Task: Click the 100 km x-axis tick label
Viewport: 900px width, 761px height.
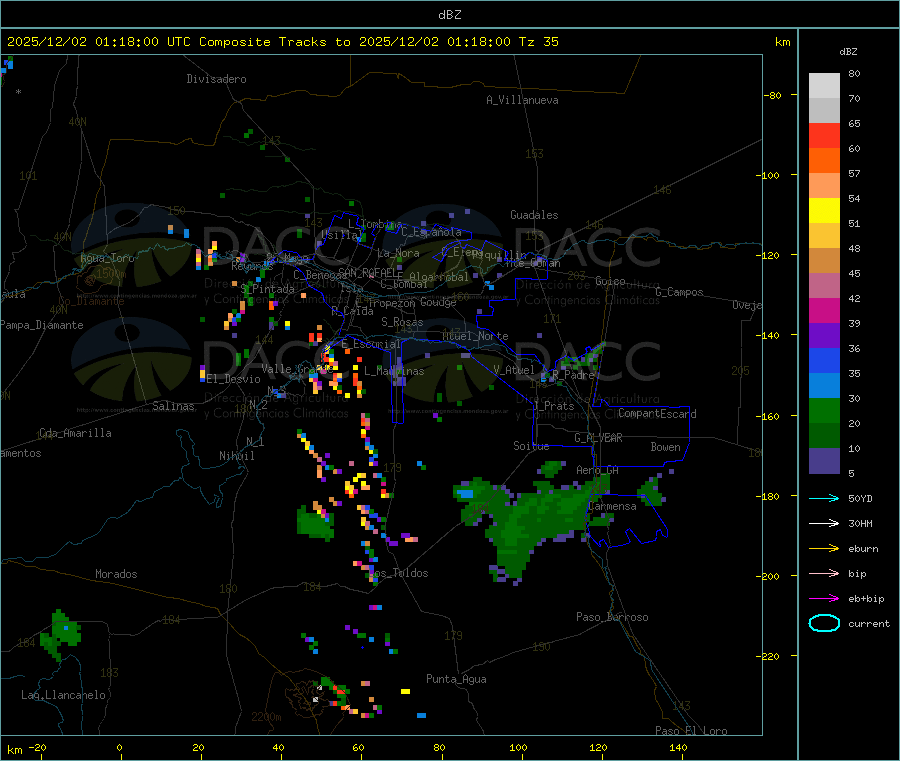Action: (x=518, y=747)
